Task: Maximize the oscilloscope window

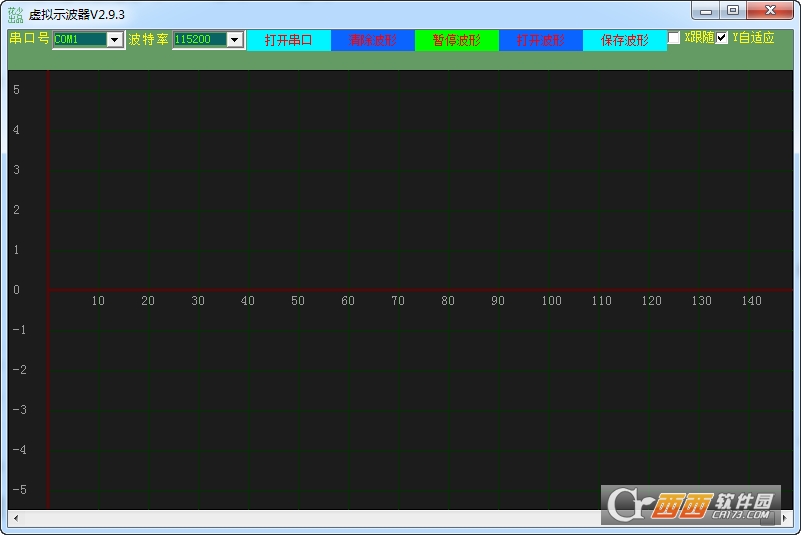Action: [733, 11]
